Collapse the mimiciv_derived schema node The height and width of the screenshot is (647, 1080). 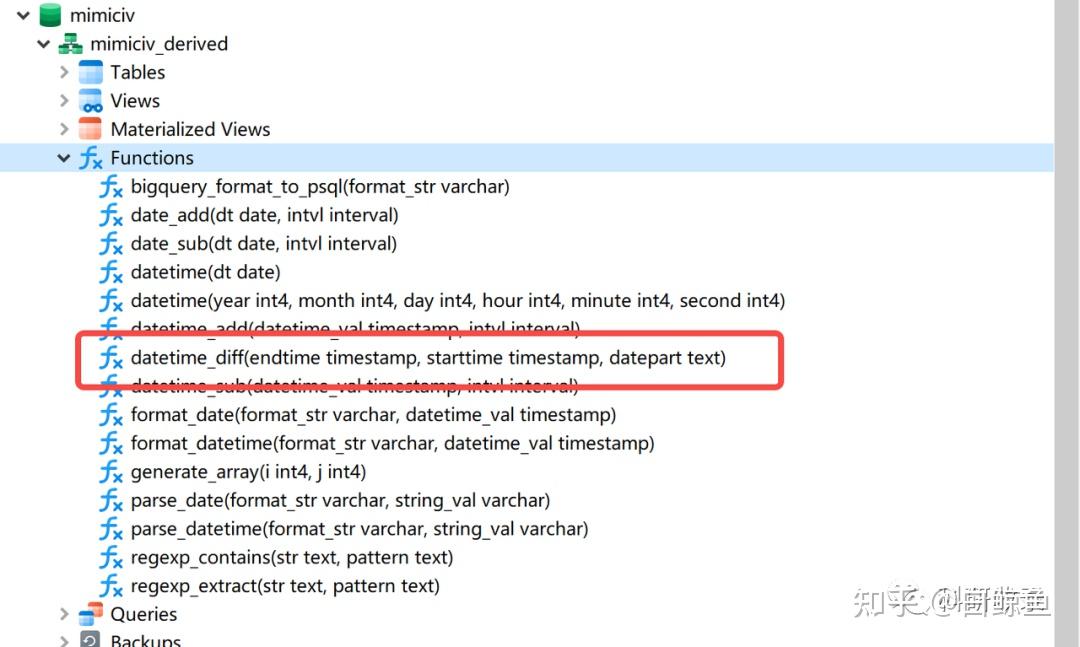44,44
